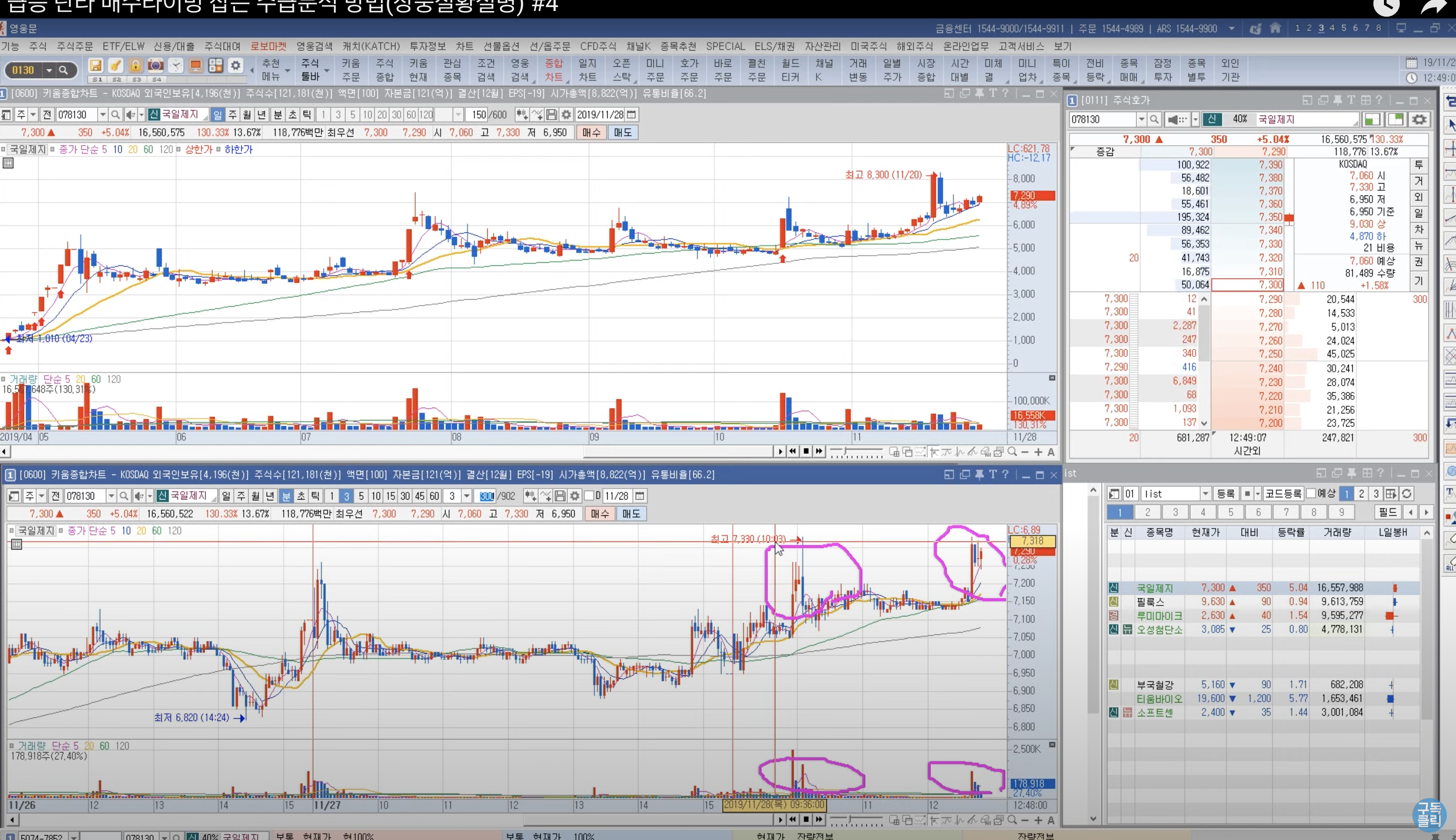Expand the list dropdown in watchlist panel

[x=1205, y=494]
